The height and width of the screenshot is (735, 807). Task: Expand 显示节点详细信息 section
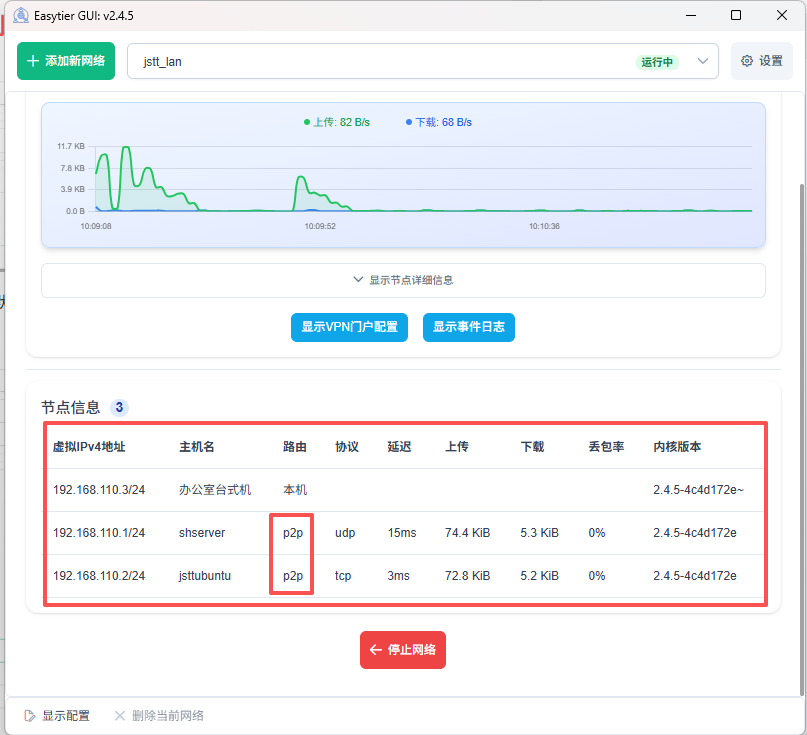[x=403, y=280]
